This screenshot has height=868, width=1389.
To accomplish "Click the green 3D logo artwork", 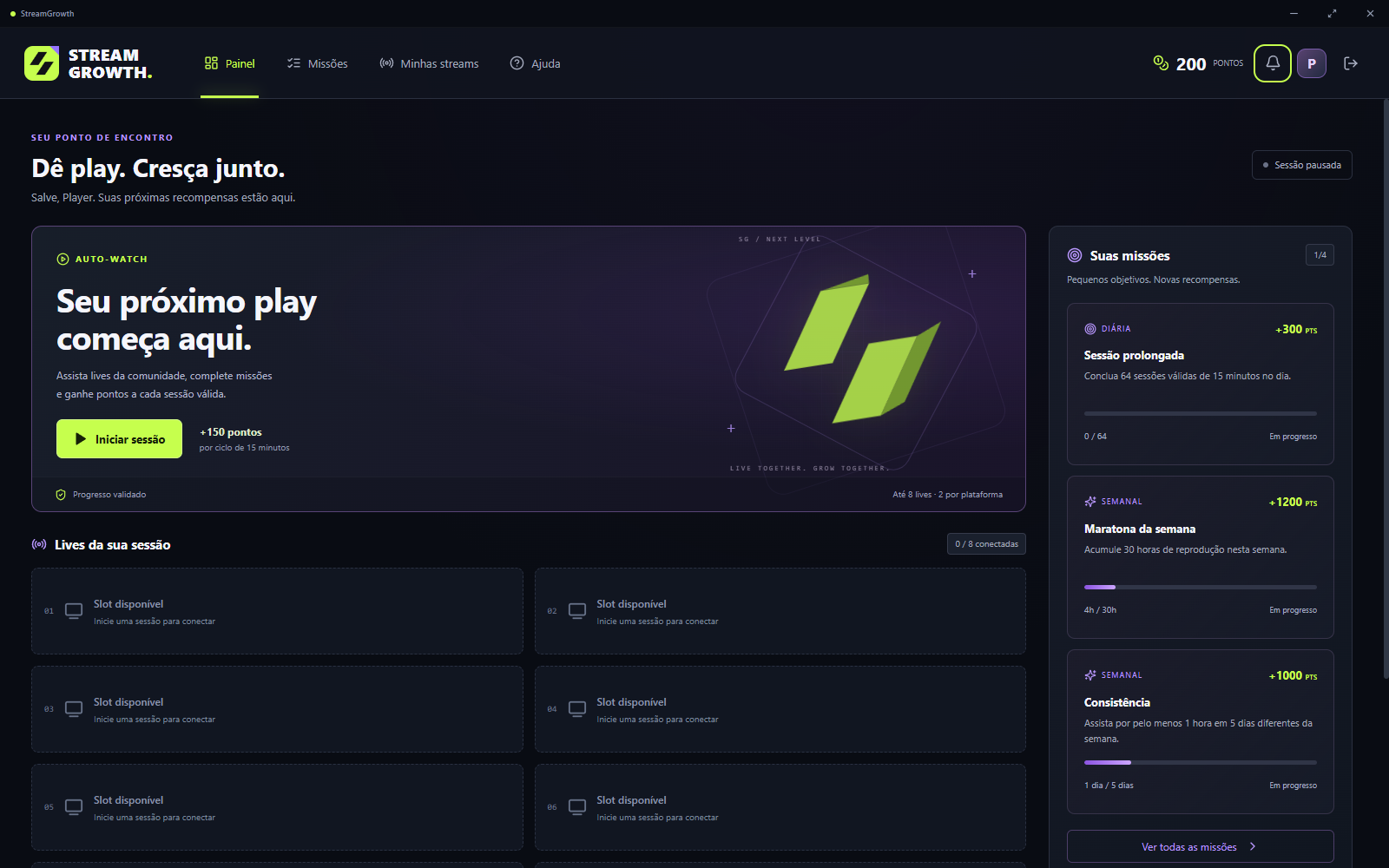I will (862, 349).
